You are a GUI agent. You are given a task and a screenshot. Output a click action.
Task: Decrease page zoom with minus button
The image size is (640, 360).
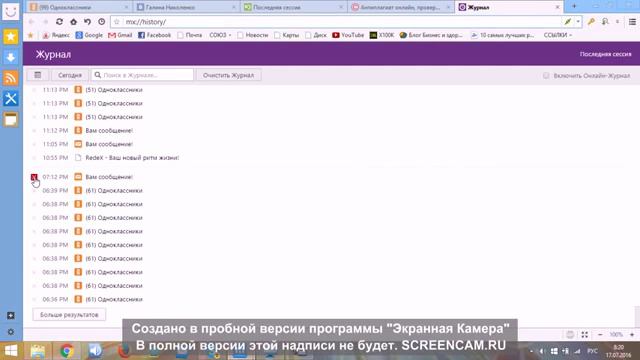[600, 335]
